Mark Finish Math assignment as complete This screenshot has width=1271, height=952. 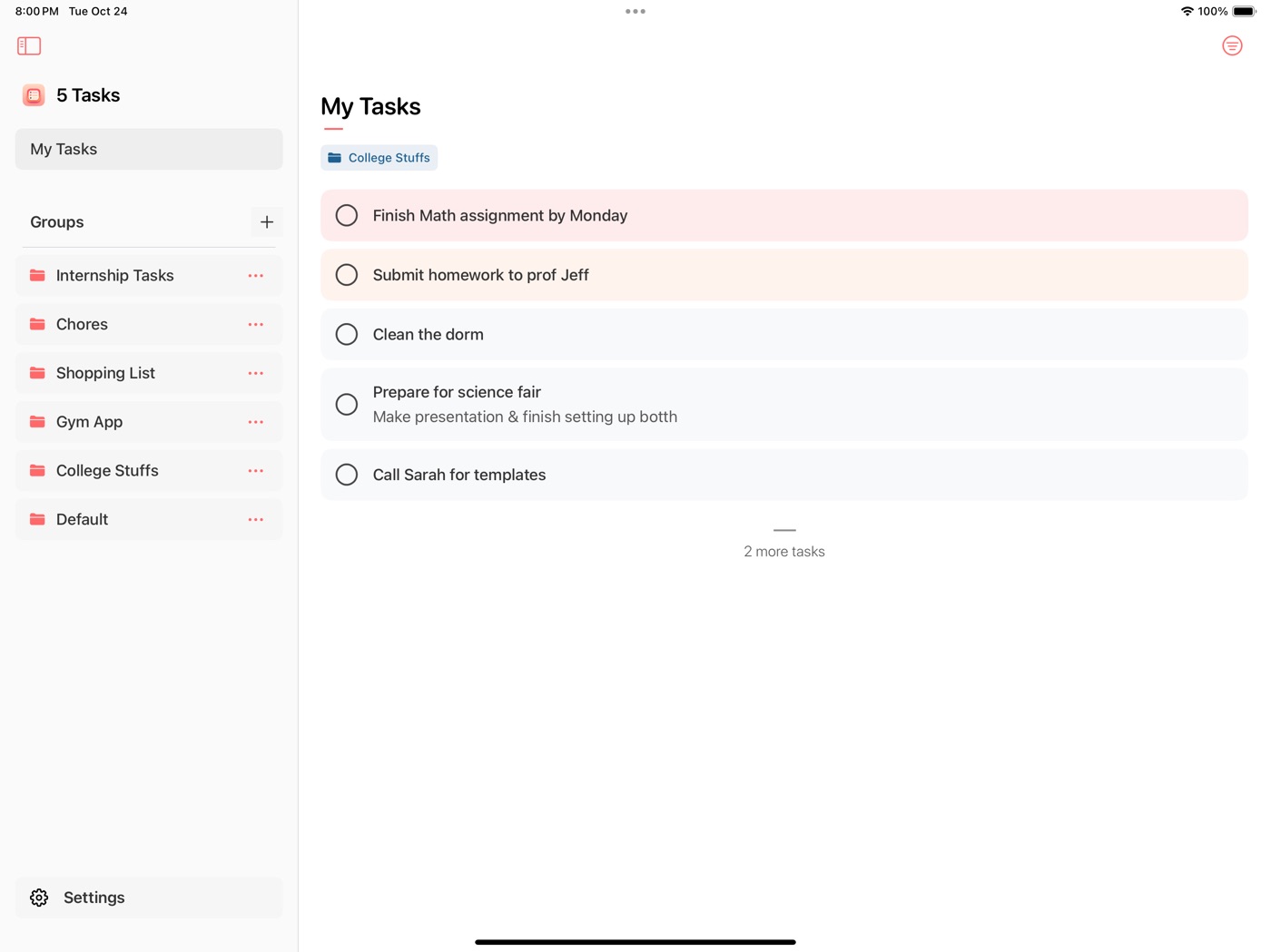(347, 215)
